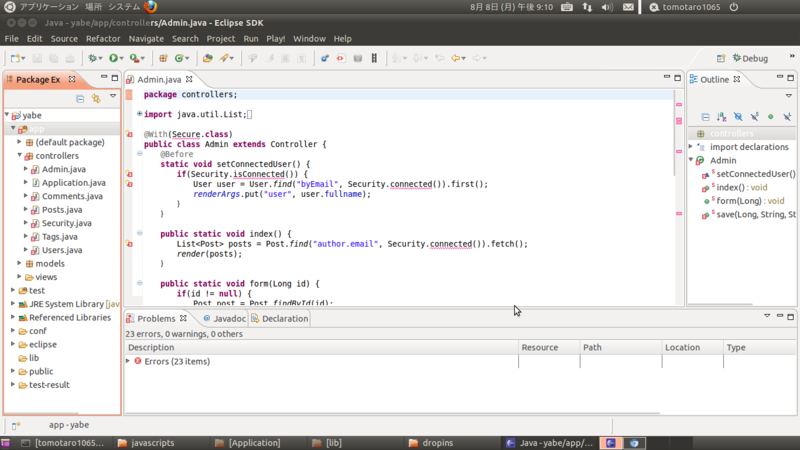Open Package Explorer view menu triangle
The width and height of the screenshot is (800, 450).
(x=113, y=96)
